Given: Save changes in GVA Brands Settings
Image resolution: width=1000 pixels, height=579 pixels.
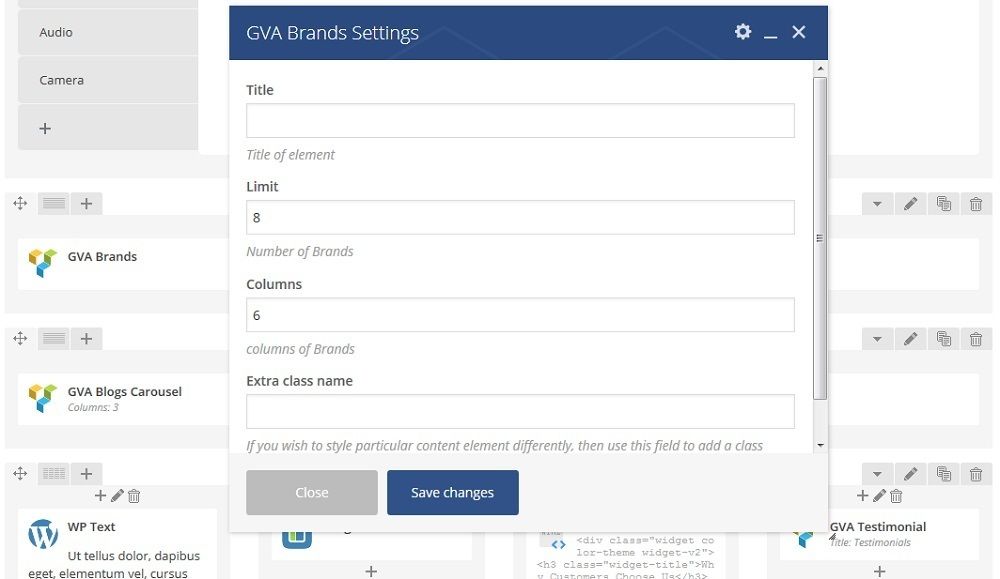Looking at the screenshot, I should (x=453, y=492).
